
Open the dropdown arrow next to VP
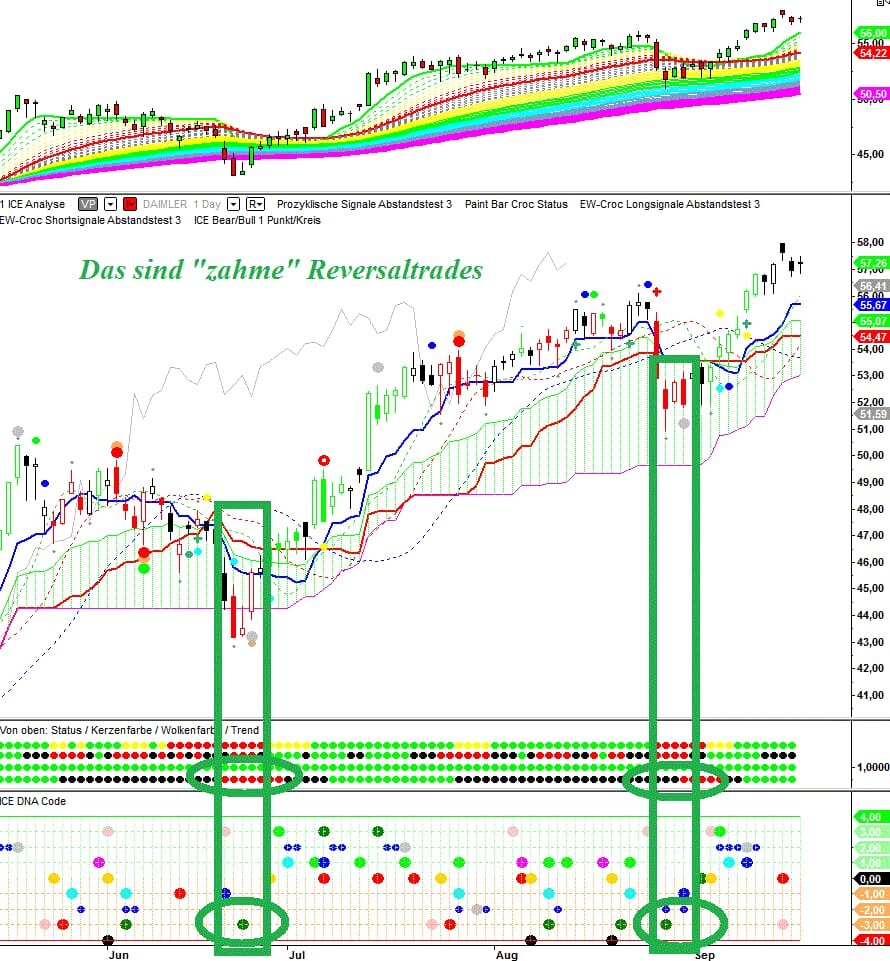(x=111, y=204)
